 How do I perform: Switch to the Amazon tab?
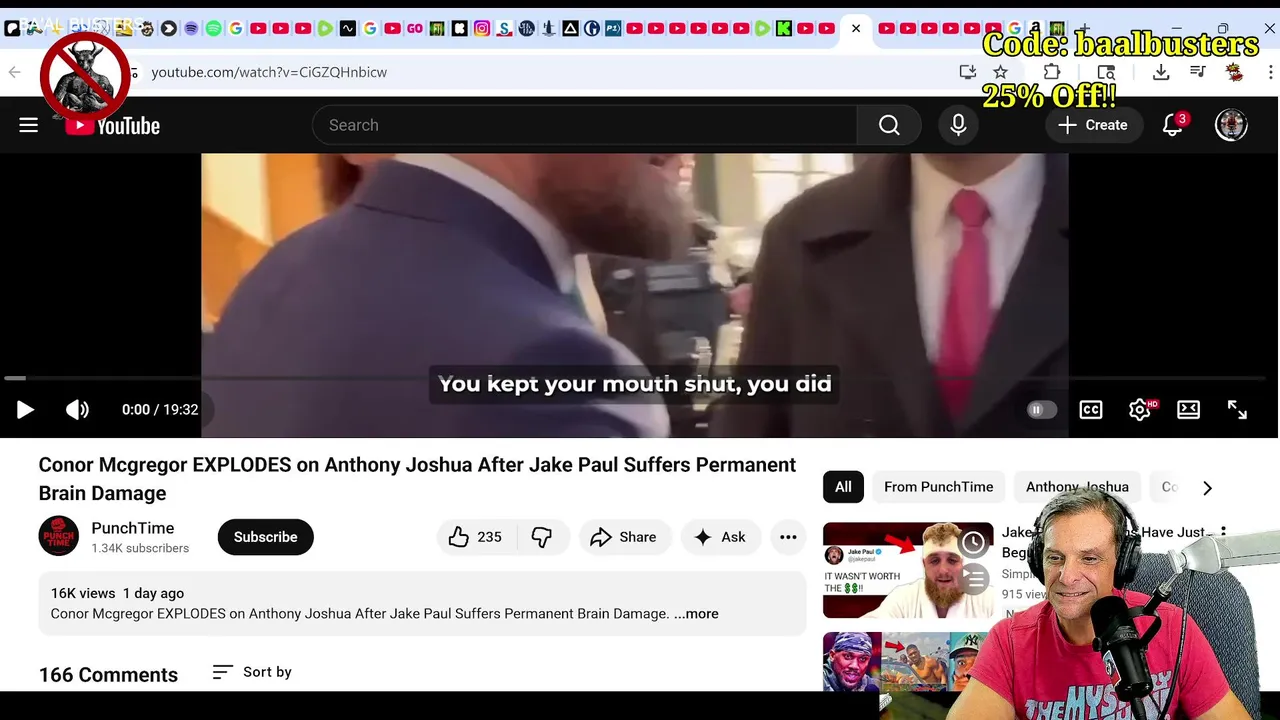[1036, 29]
